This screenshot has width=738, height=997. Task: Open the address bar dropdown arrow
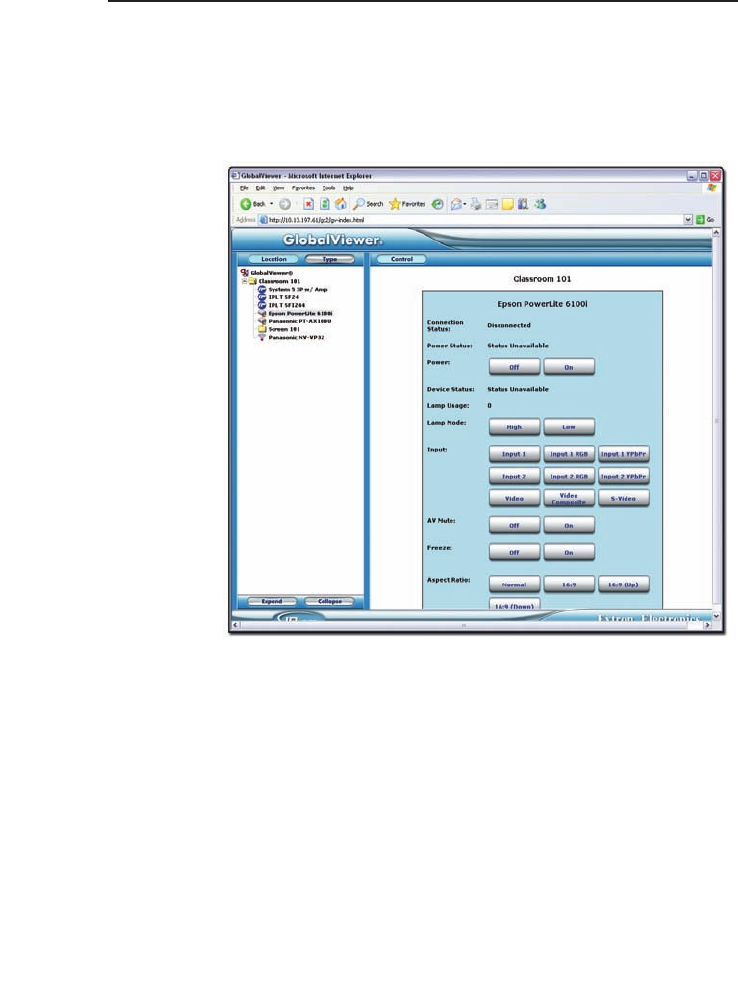coord(688,219)
